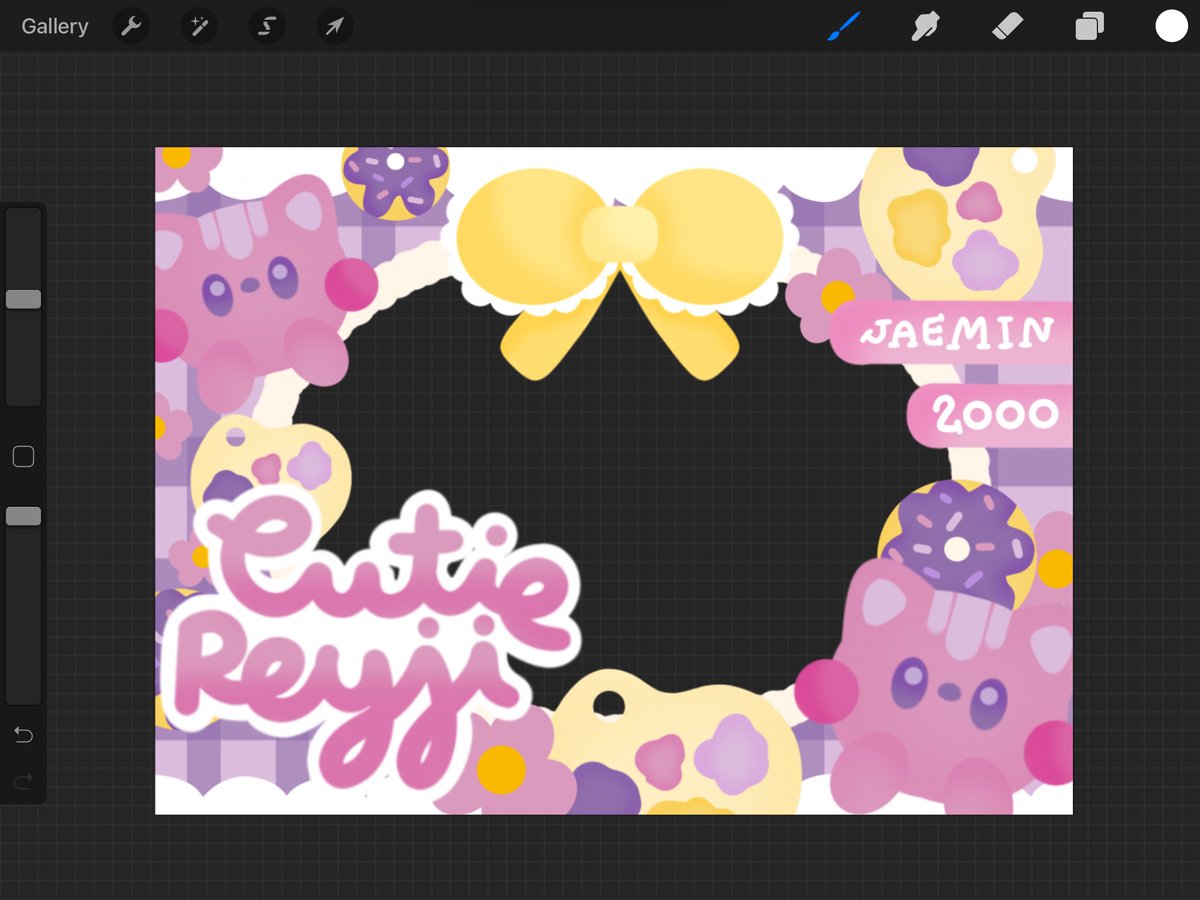Select the Brush tool

coord(844,26)
